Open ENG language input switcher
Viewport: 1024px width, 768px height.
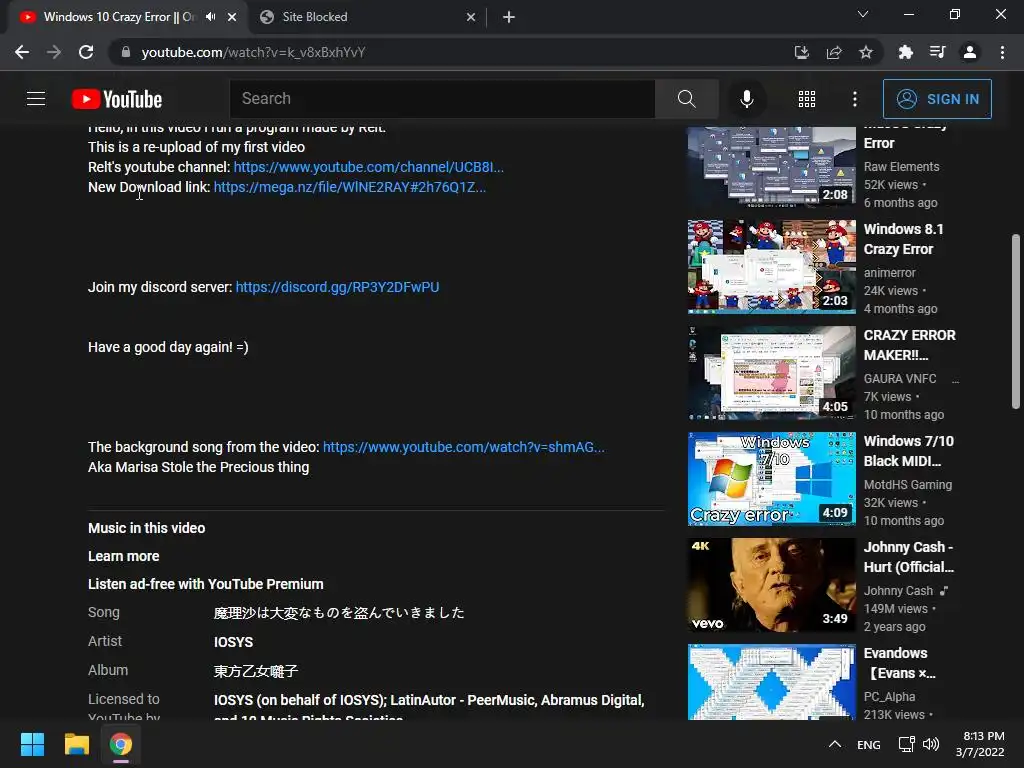869,745
